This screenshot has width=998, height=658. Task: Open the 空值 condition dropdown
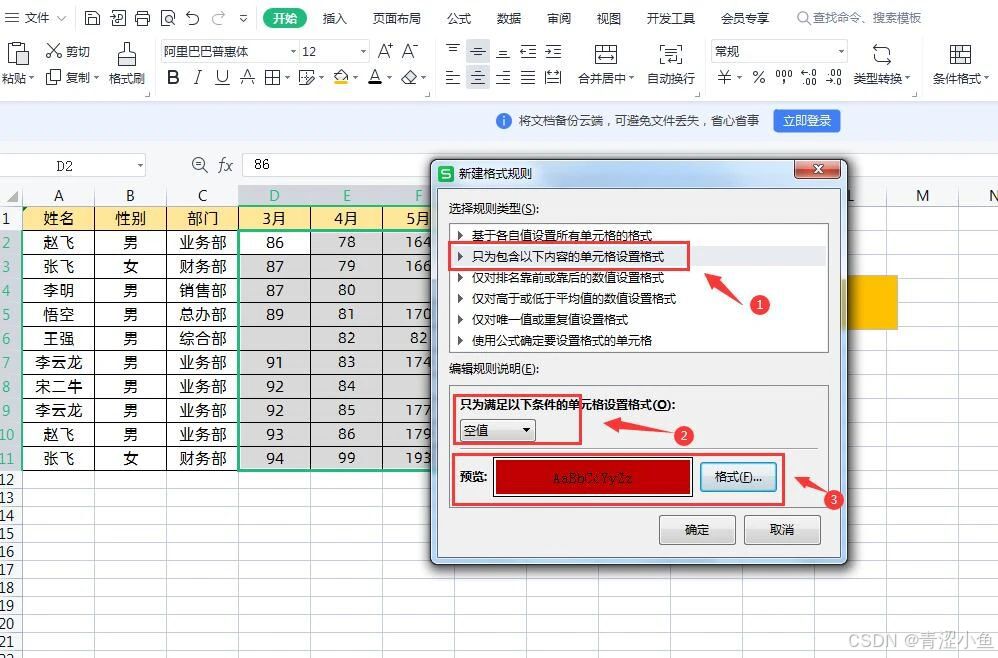[498, 431]
